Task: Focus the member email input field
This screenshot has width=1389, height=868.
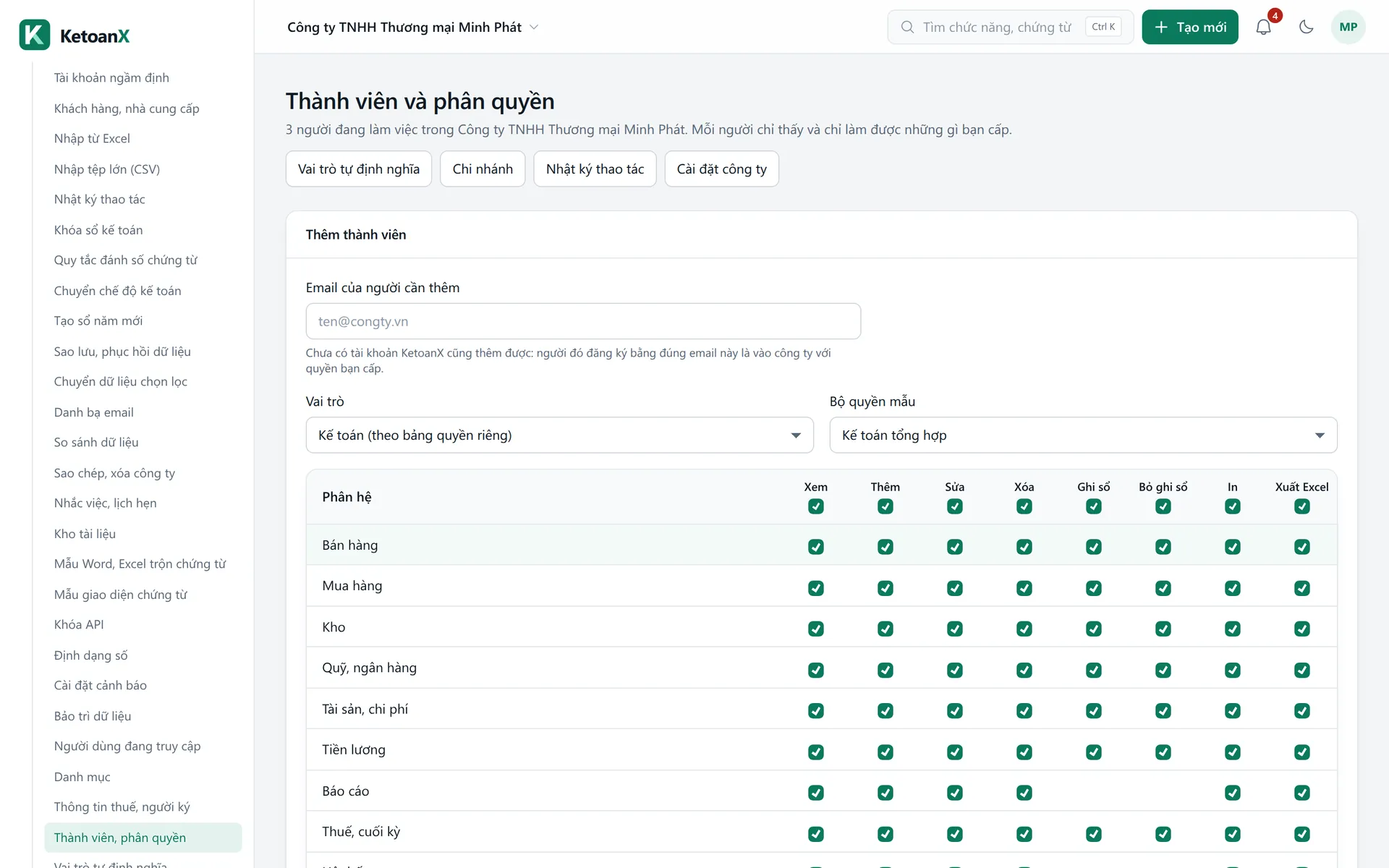Action: [x=583, y=321]
